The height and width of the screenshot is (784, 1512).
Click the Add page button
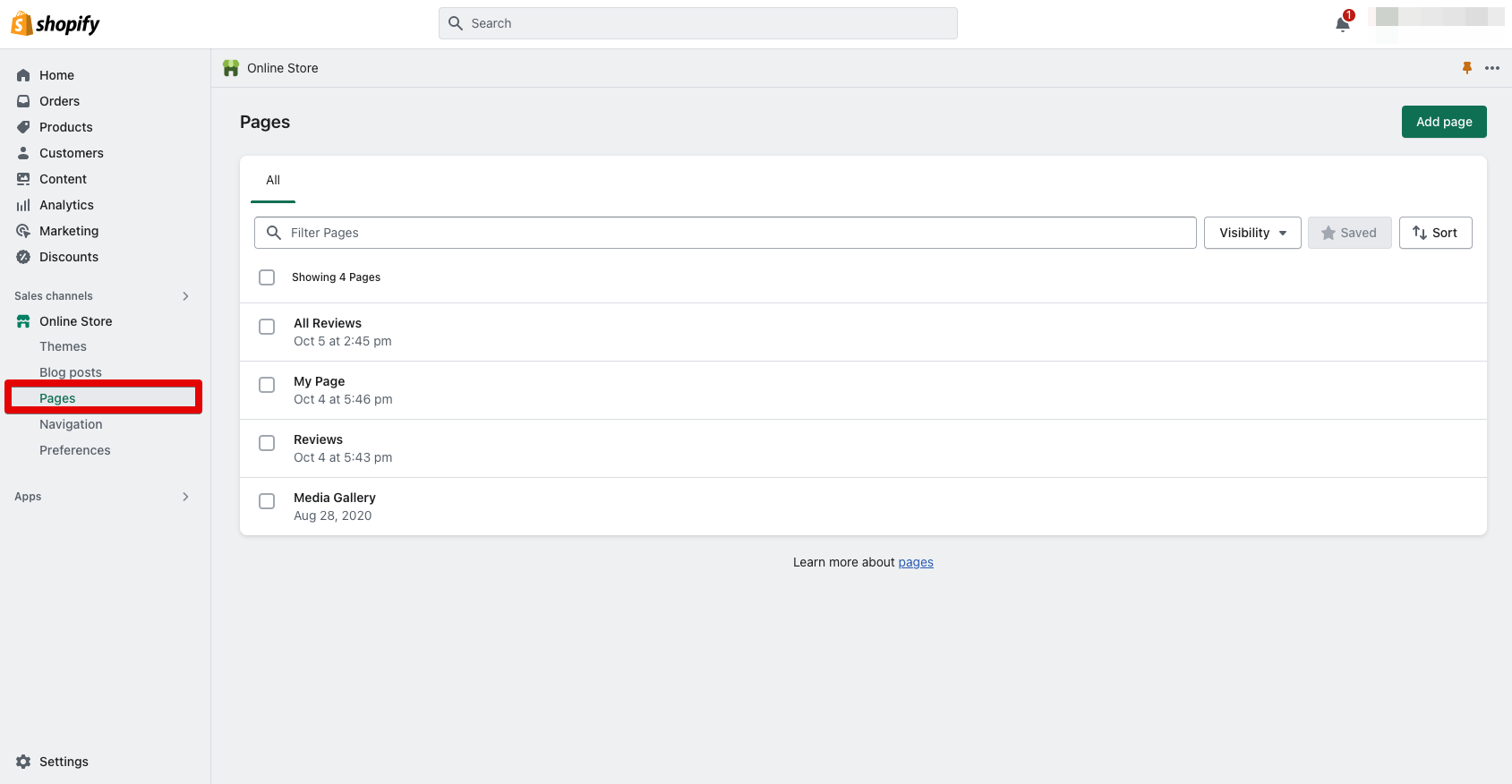[1443, 122]
